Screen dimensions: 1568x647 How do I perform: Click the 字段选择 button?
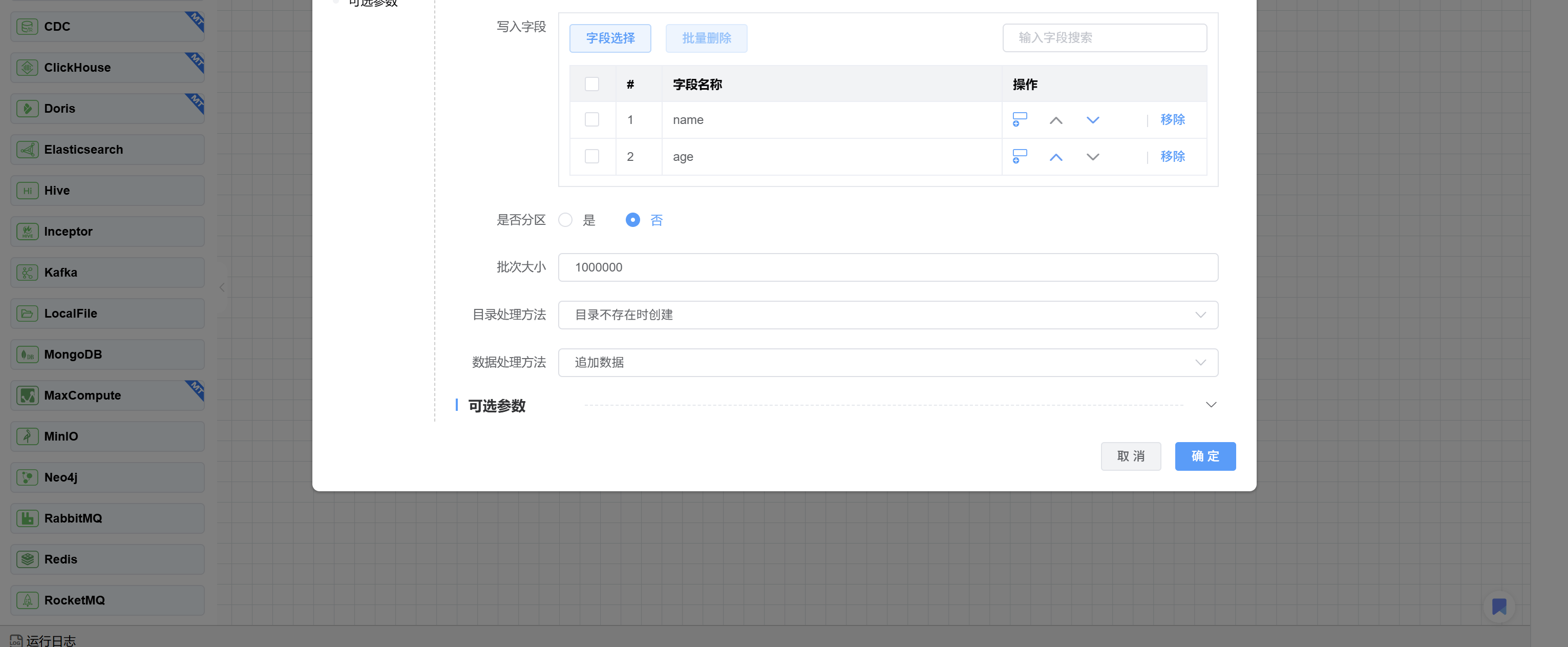(610, 38)
